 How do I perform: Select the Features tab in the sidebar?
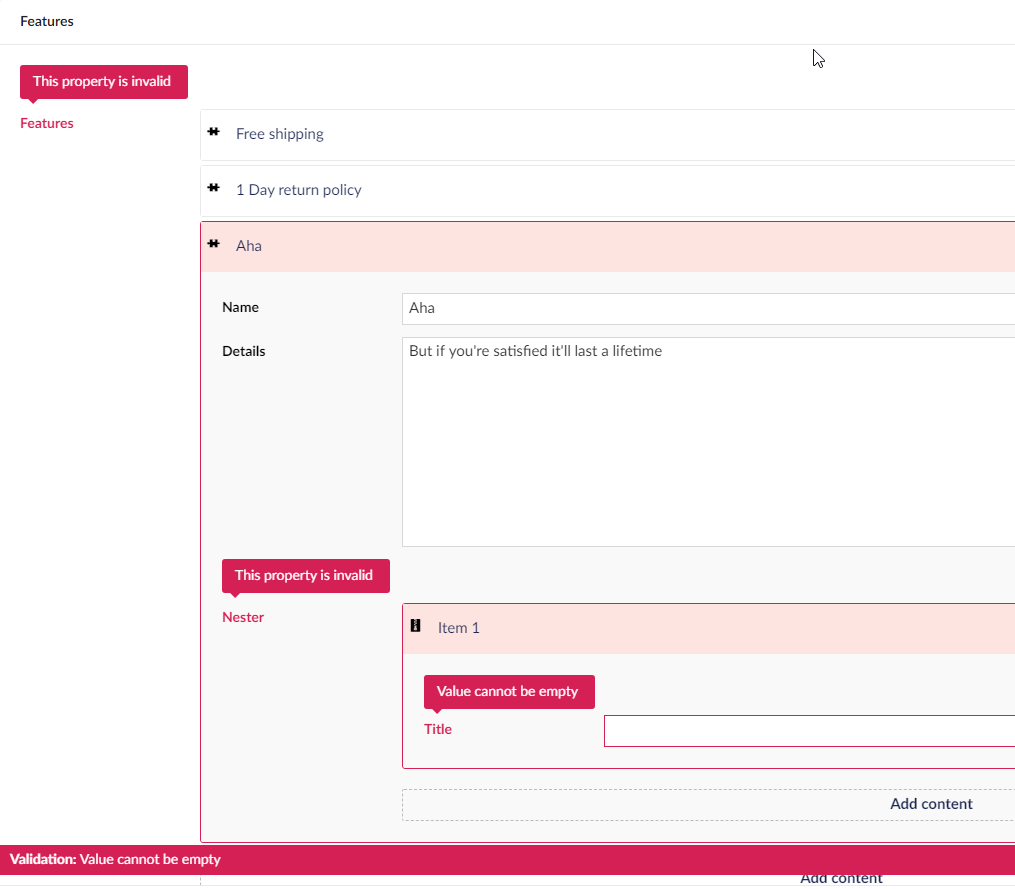click(x=46, y=123)
